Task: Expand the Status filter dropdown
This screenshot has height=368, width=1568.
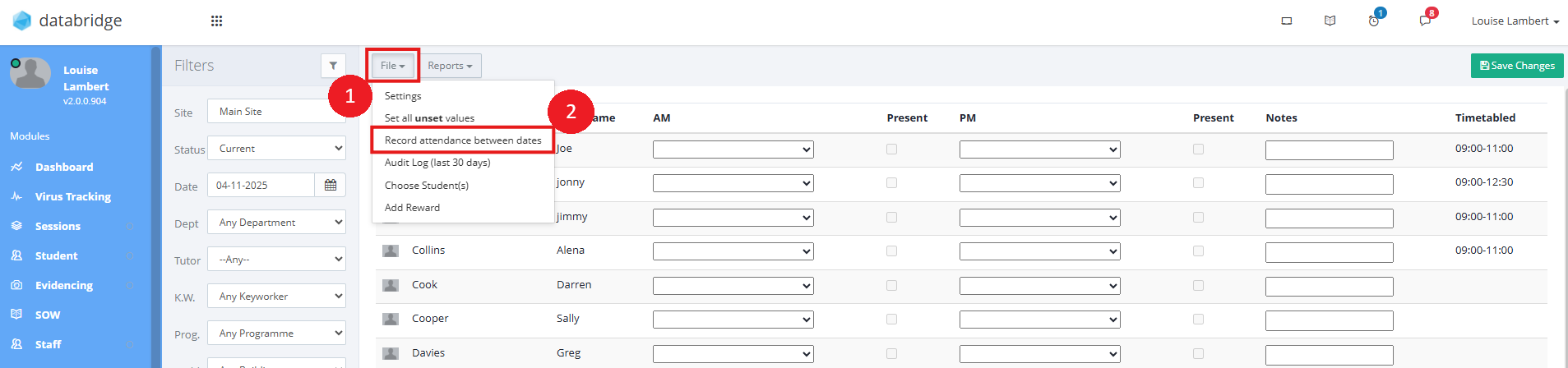Action: (x=276, y=149)
